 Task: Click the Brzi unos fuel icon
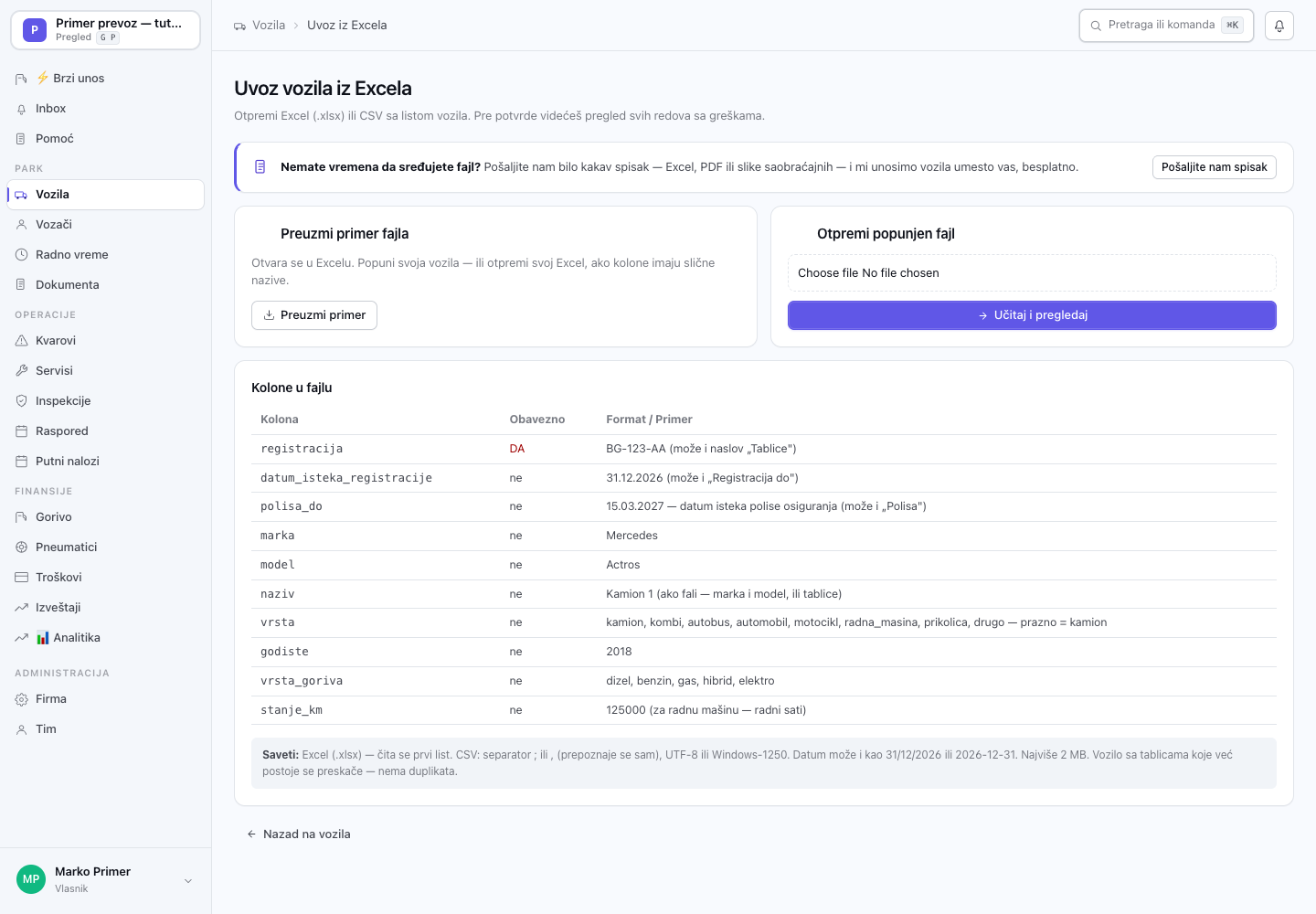point(22,79)
